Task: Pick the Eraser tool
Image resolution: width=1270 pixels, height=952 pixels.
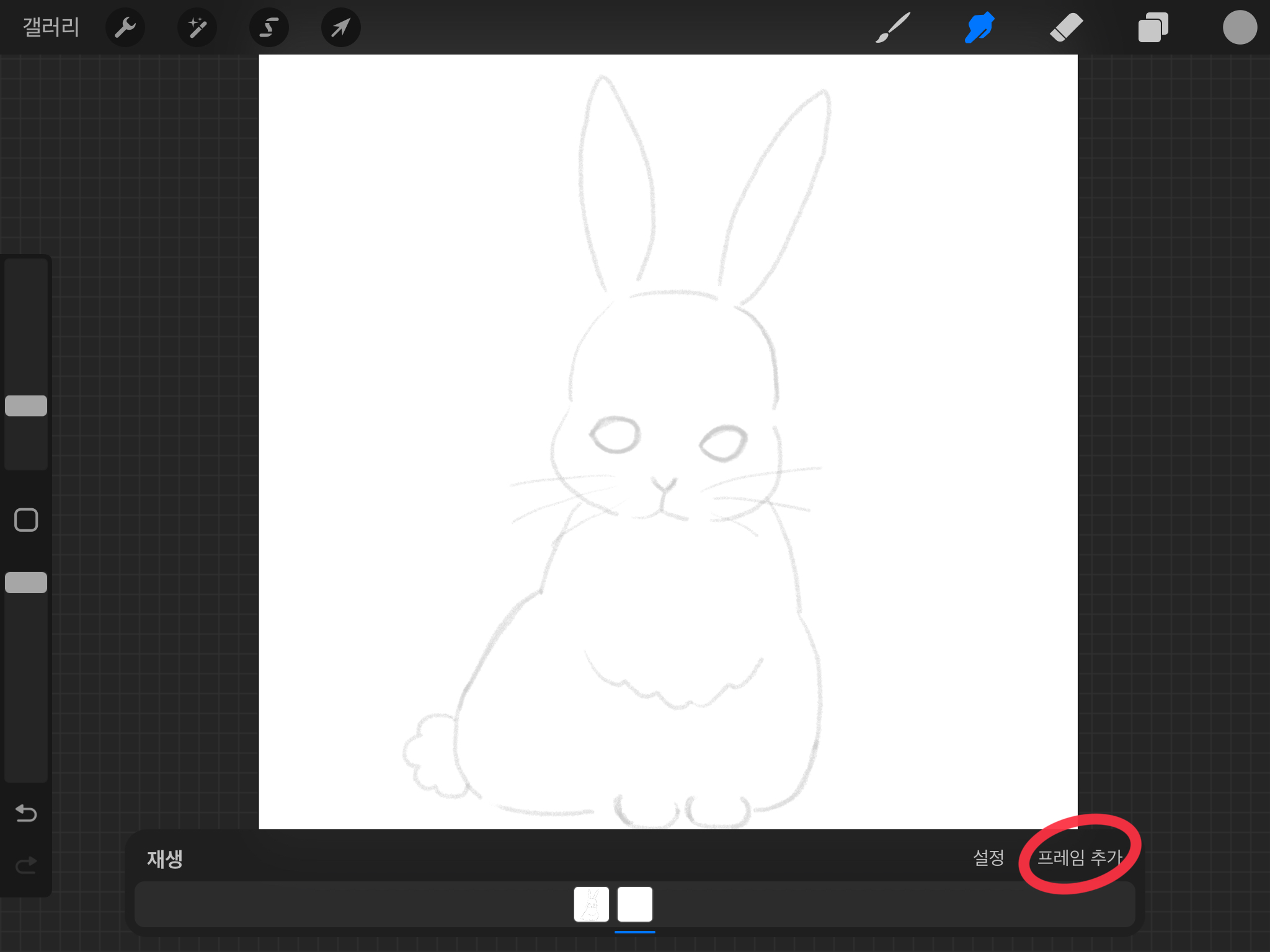Action: coord(1066,27)
